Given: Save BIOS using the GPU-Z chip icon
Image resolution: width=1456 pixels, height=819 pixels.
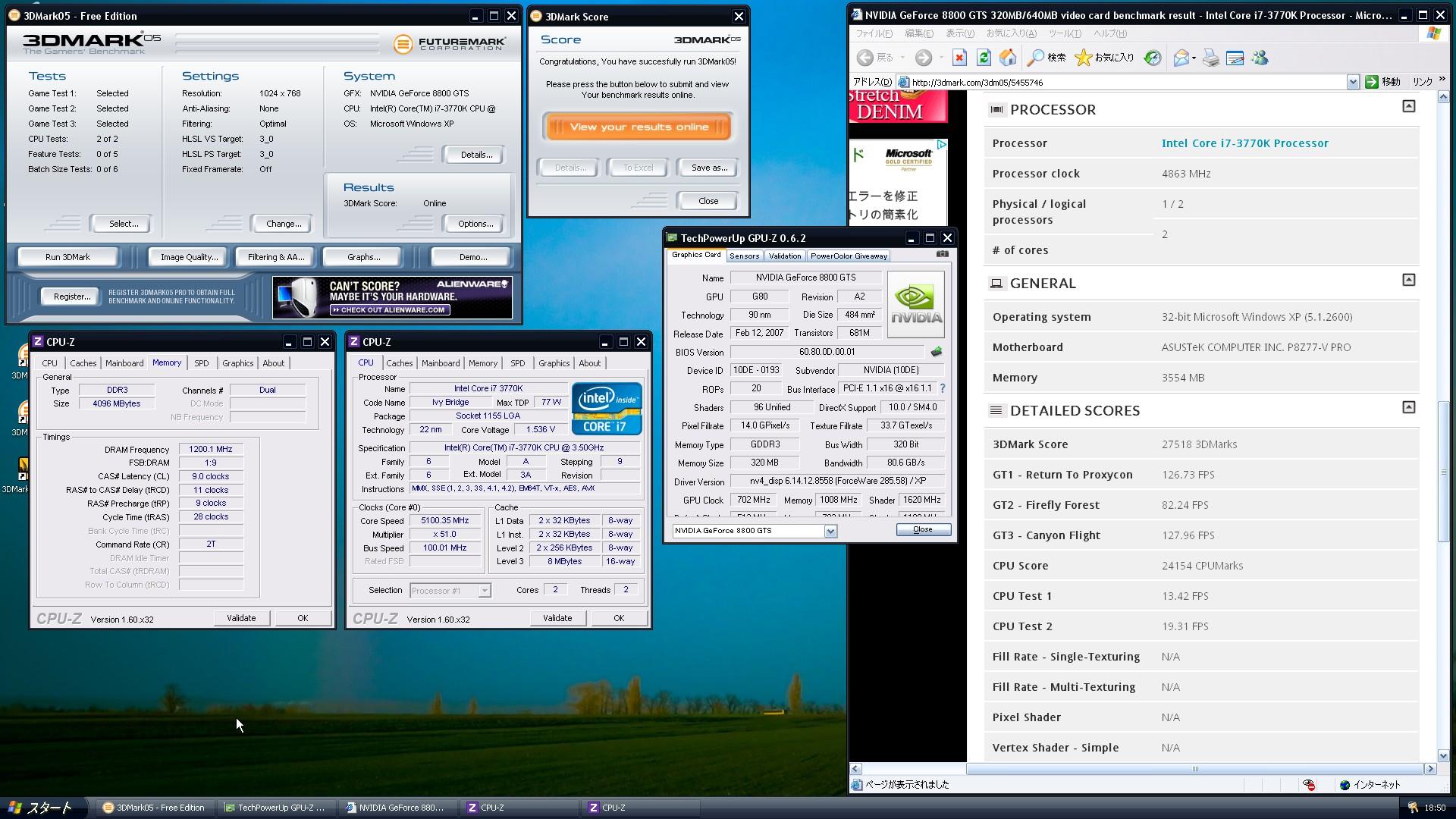Looking at the screenshot, I should click(x=937, y=352).
